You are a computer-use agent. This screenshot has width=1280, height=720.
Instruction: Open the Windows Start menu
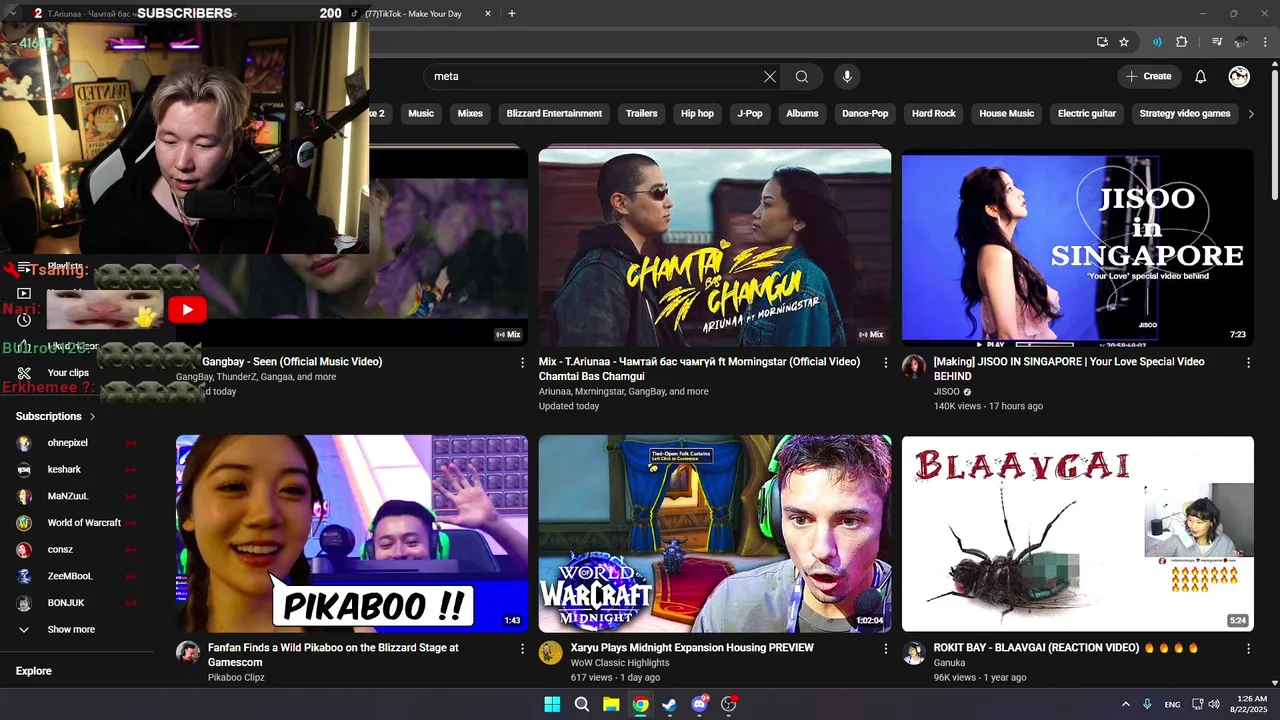552,704
